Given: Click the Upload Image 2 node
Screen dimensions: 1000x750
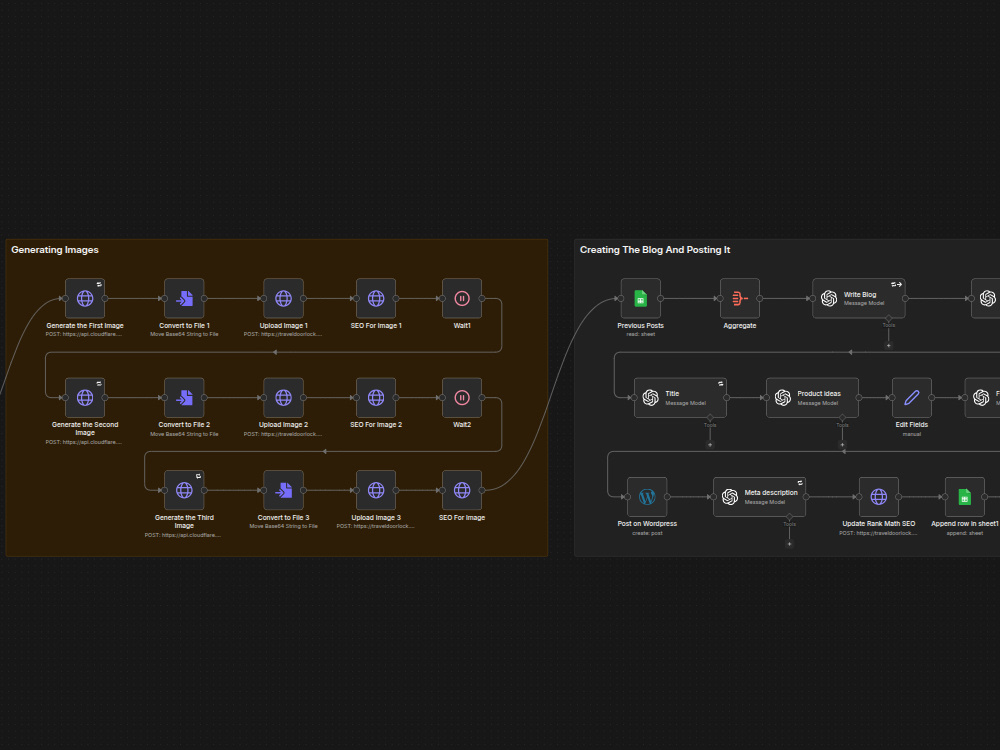Looking at the screenshot, I should (x=283, y=397).
